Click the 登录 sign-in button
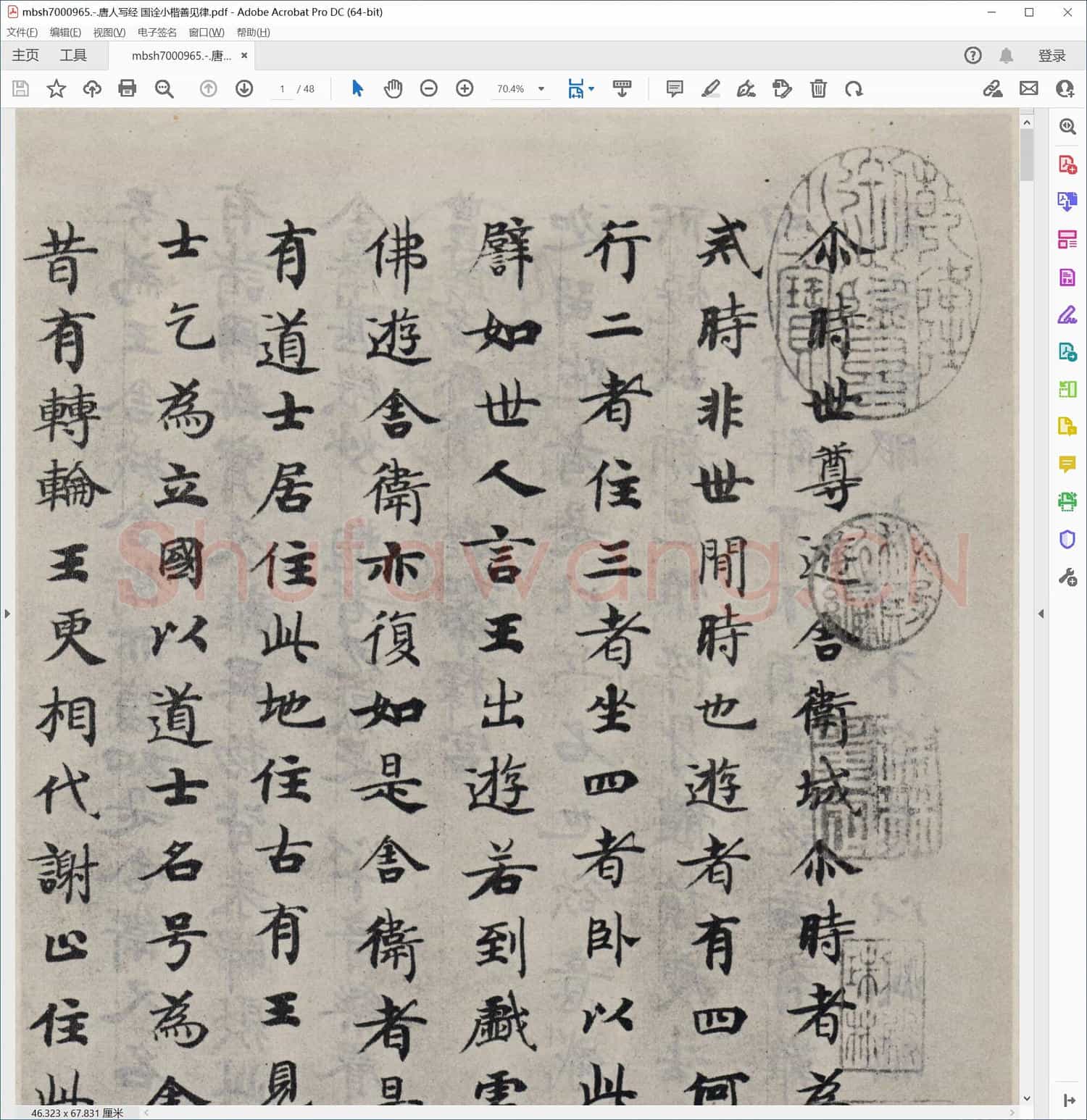Screen dimensions: 1087x1120 pyautogui.click(x=1051, y=56)
